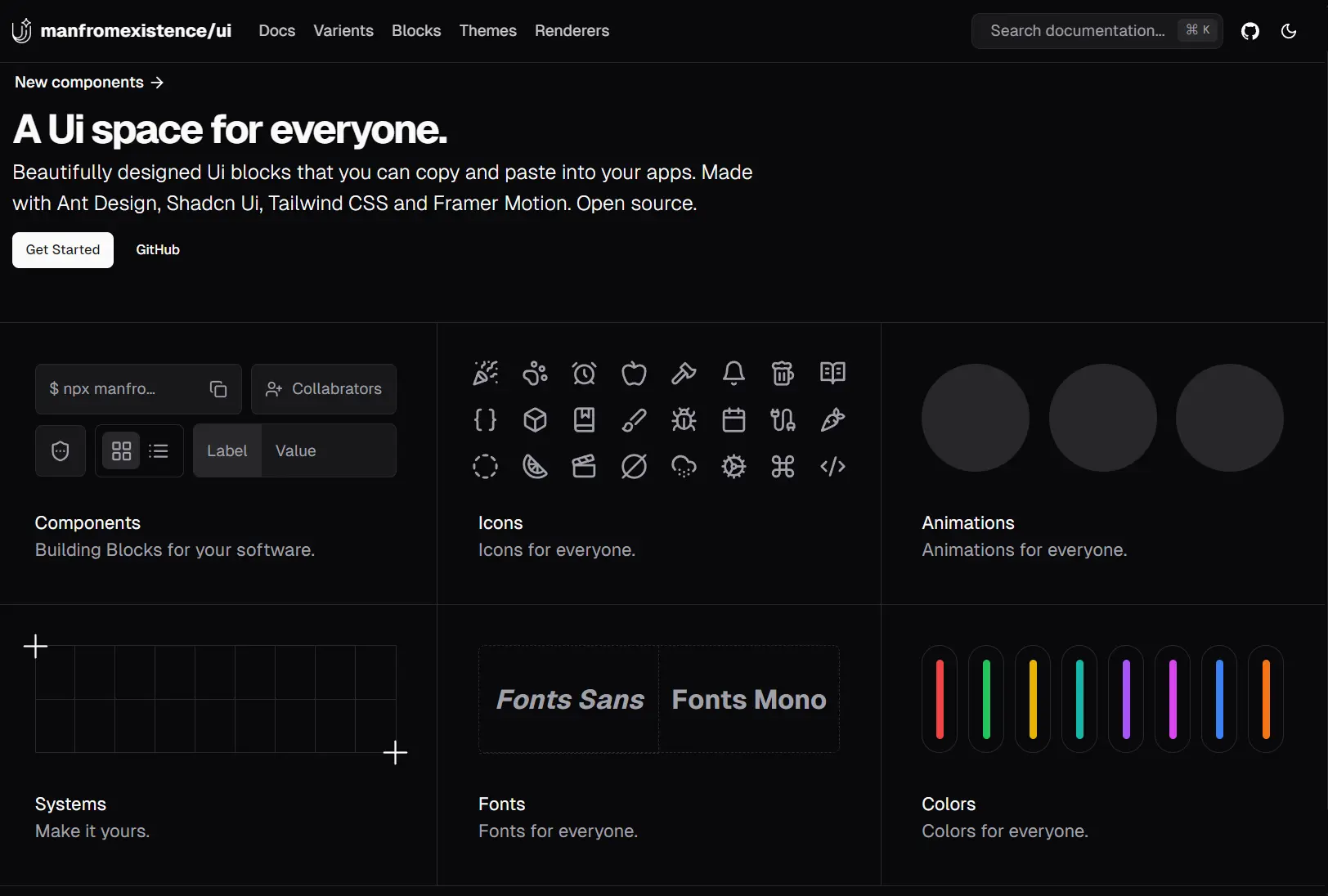Click the code brackets icon
Viewport: 1328px width, 896px height.
pyautogui.click(x=832, y=467)
